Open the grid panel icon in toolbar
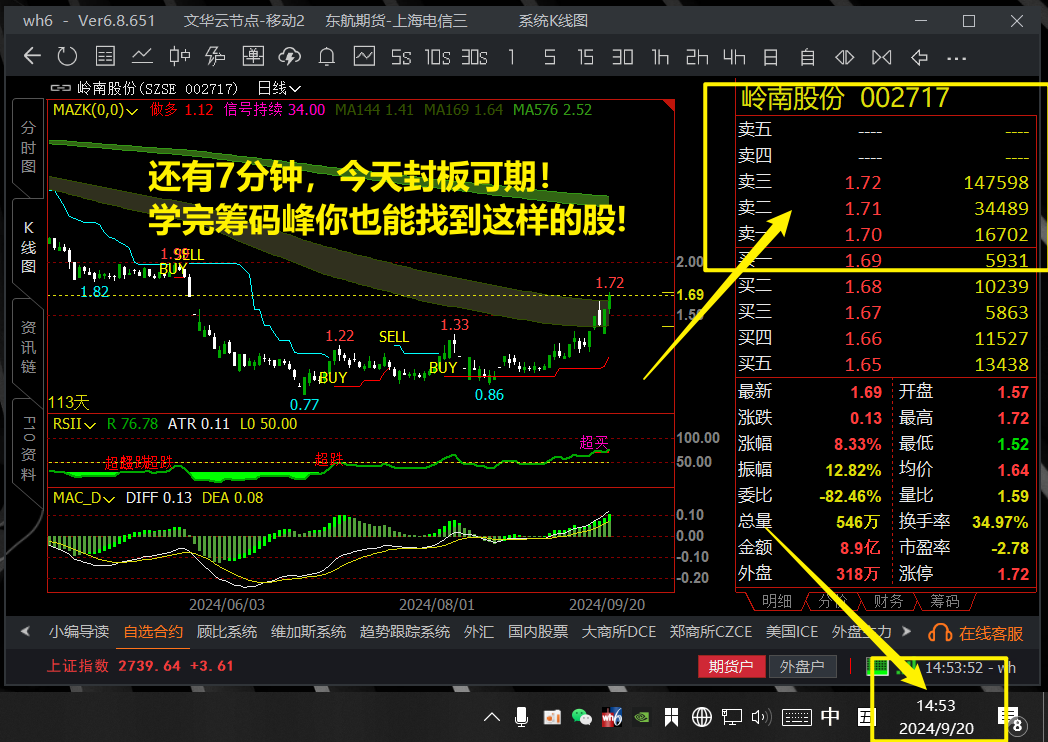 coord(253,57)
